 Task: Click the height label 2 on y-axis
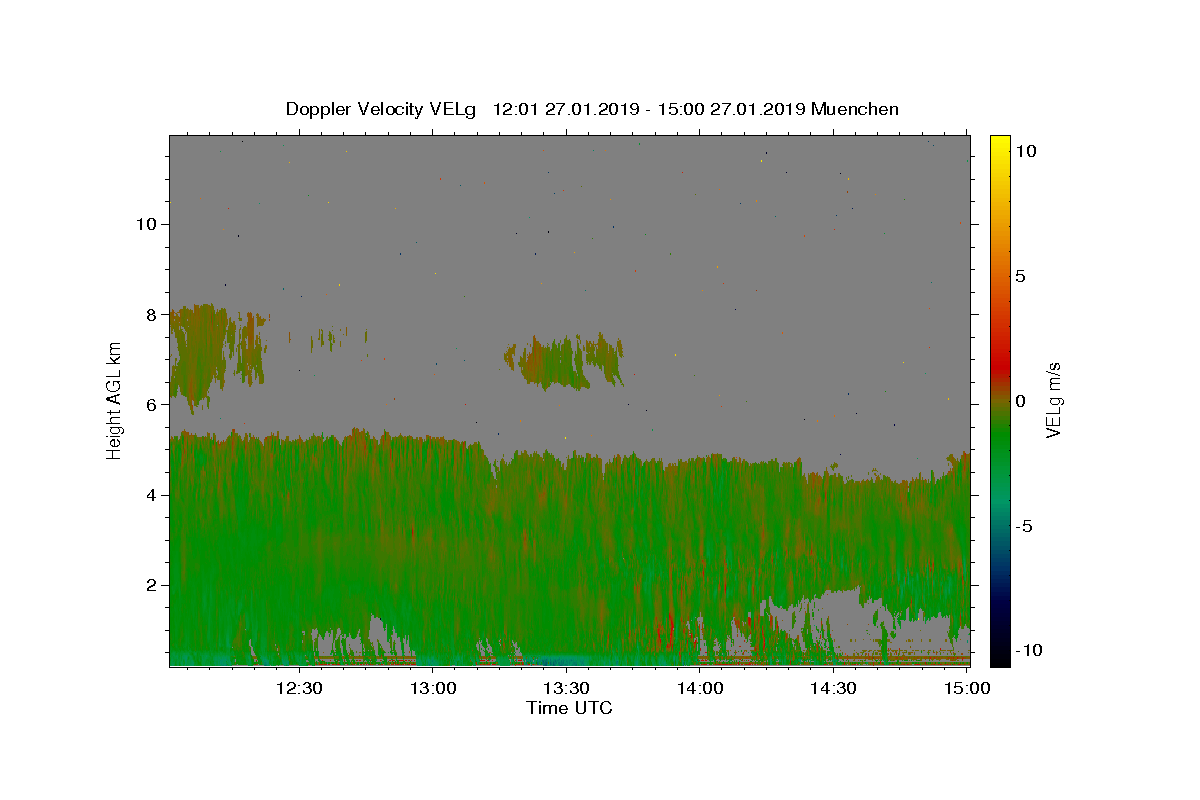click(151, 585)
